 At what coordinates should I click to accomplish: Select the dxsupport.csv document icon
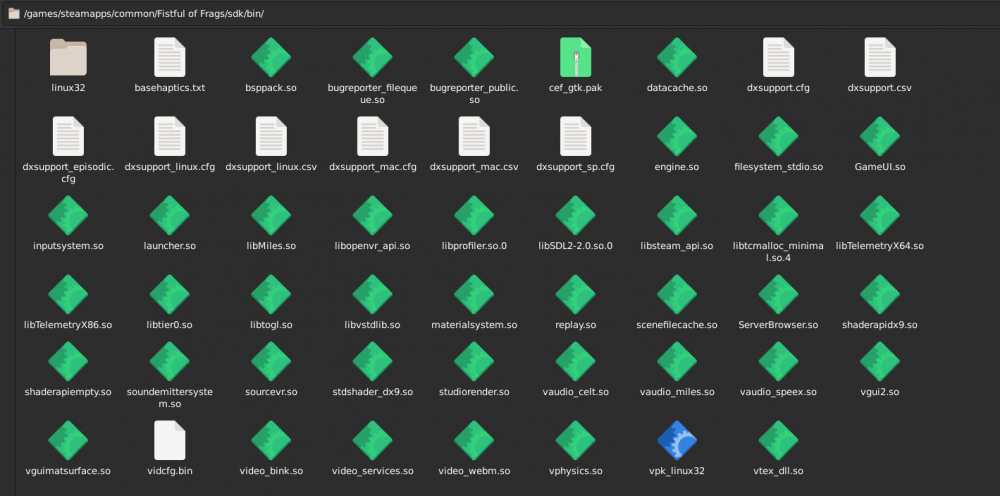[x=879, y=57]
